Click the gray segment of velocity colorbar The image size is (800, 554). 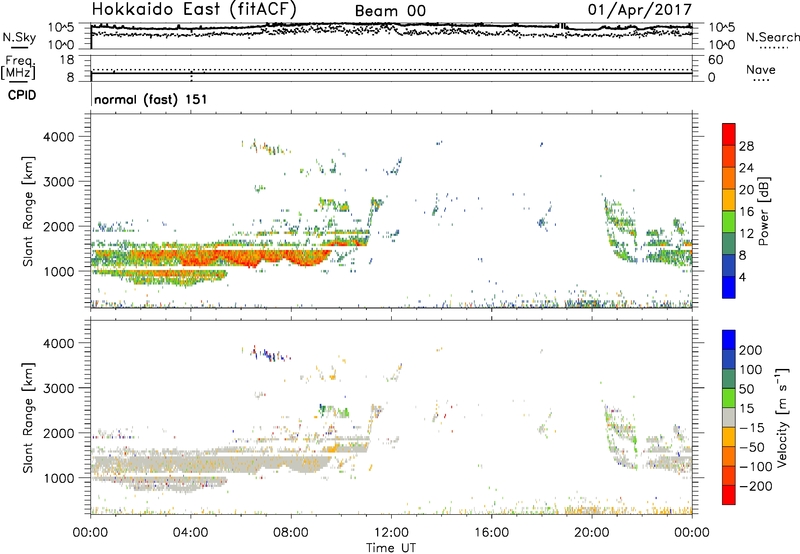[x=729, y=417]
